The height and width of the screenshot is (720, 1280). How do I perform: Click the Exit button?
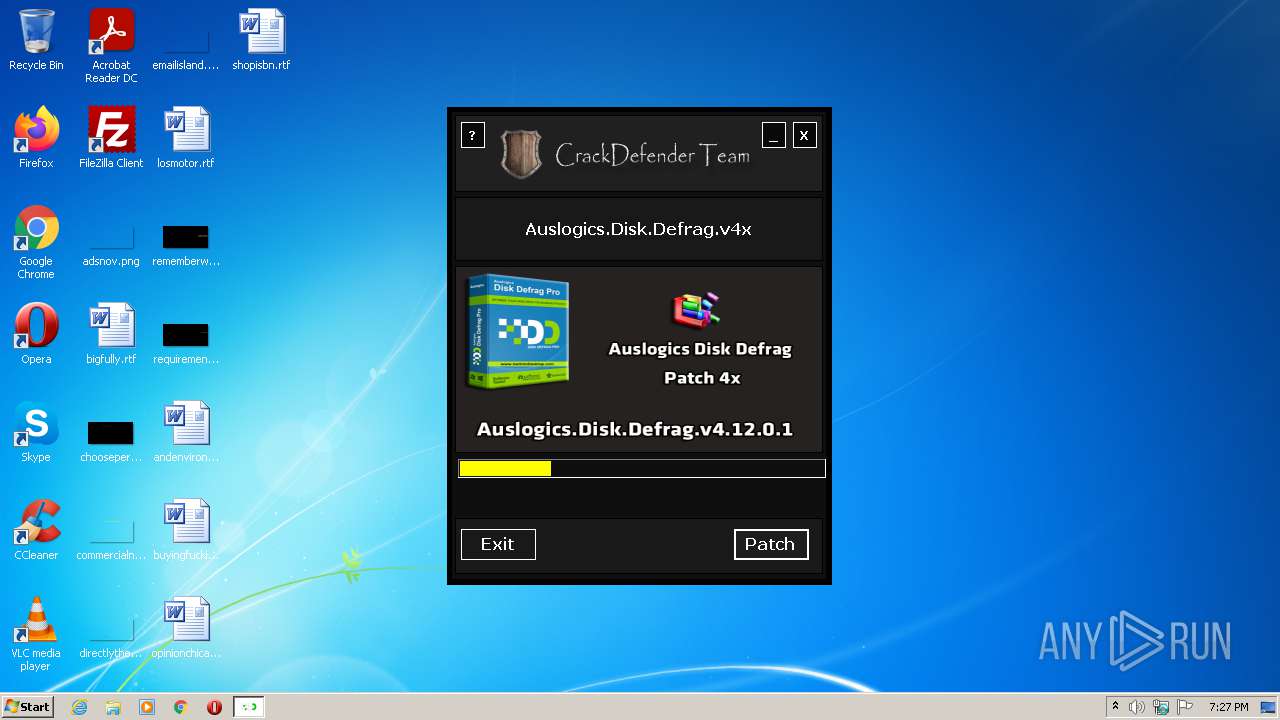[x=498, y=544]
